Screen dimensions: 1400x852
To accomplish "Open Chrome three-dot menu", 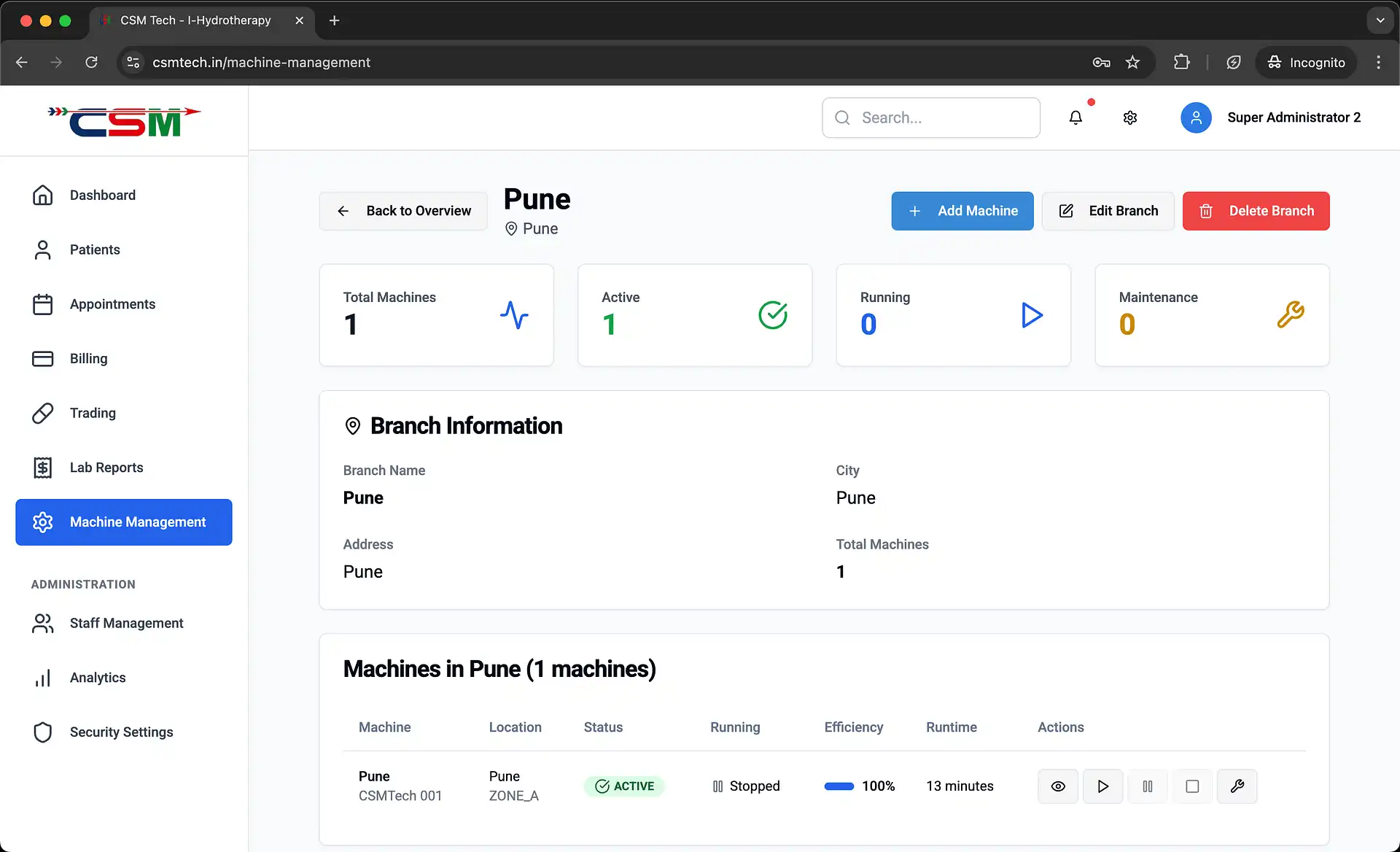I will [1378, 63].
